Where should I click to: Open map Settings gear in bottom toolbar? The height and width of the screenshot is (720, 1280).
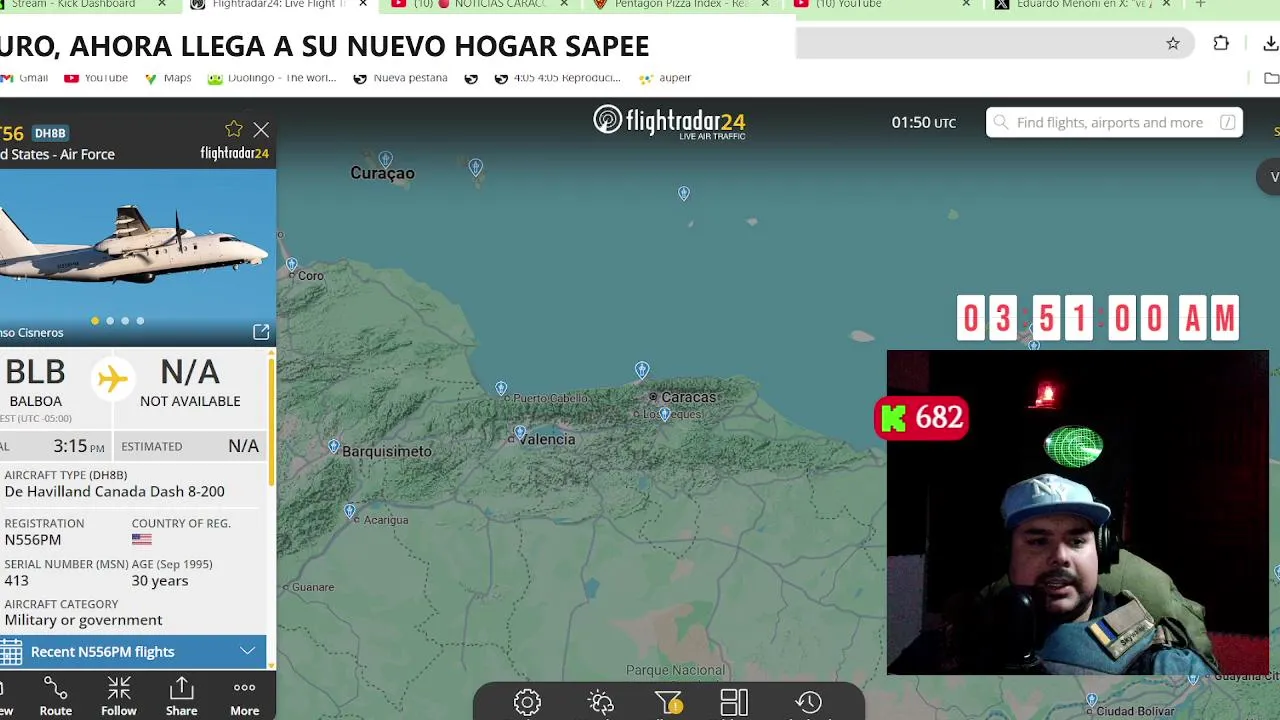pyautogui.click(x=527, y=702)
